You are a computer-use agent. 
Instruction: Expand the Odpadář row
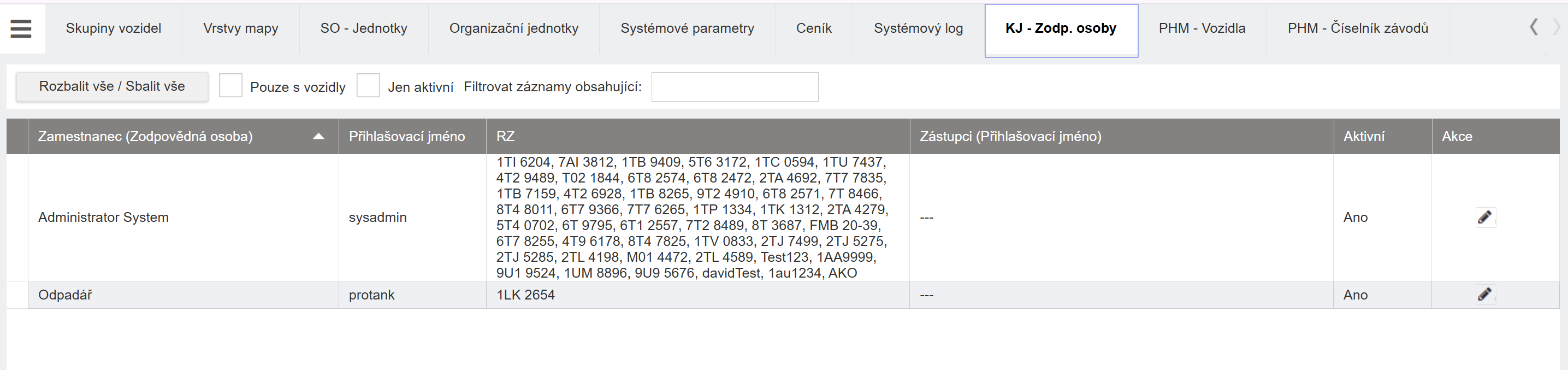pos(17,295)
